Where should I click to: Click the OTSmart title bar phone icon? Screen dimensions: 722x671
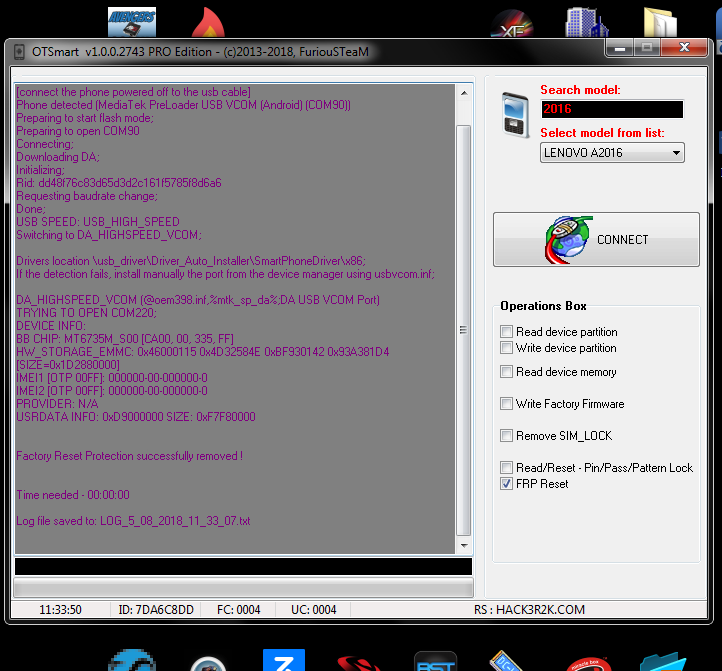tap(19, 52)
